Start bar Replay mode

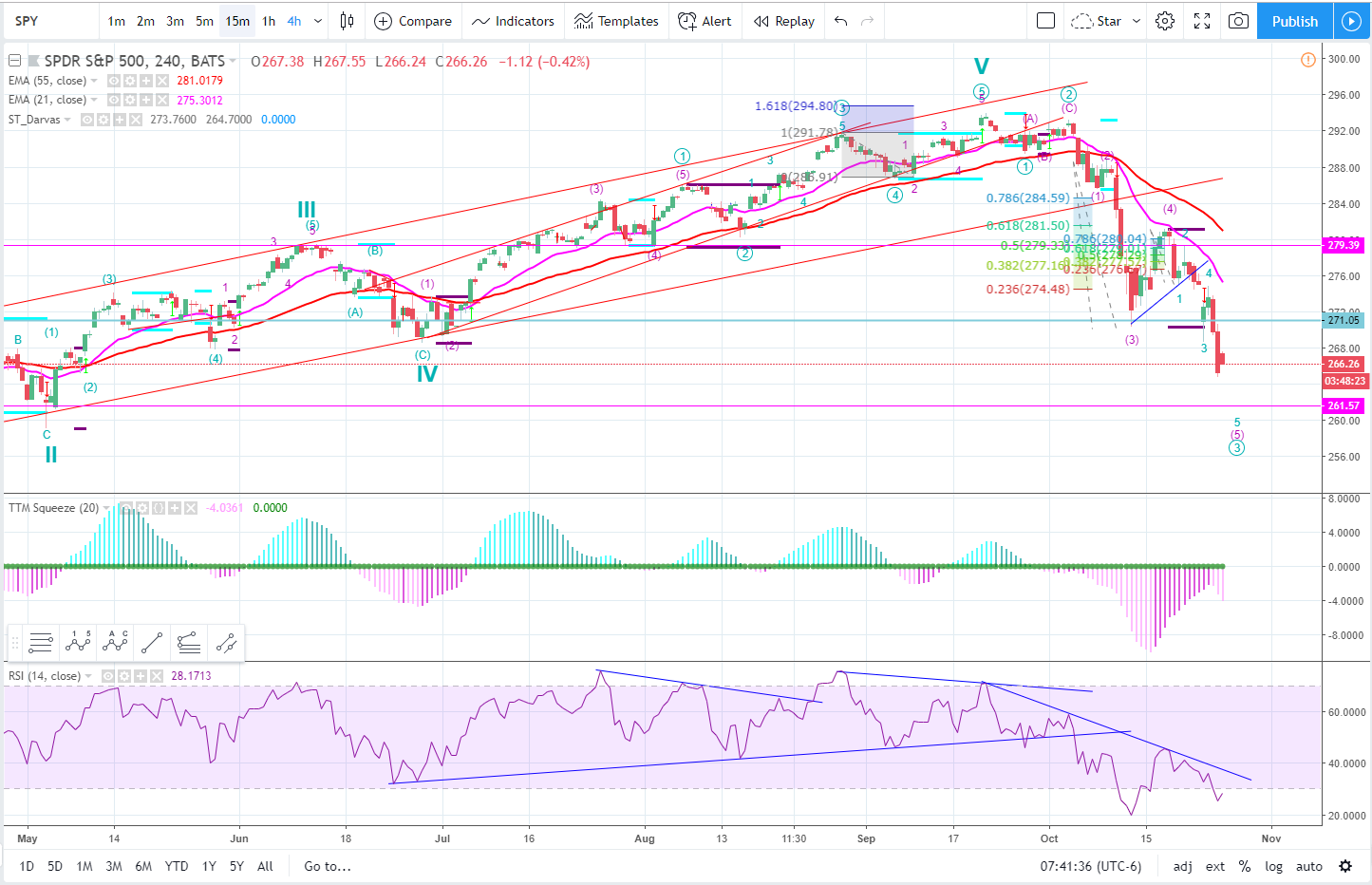click(784, 21)
